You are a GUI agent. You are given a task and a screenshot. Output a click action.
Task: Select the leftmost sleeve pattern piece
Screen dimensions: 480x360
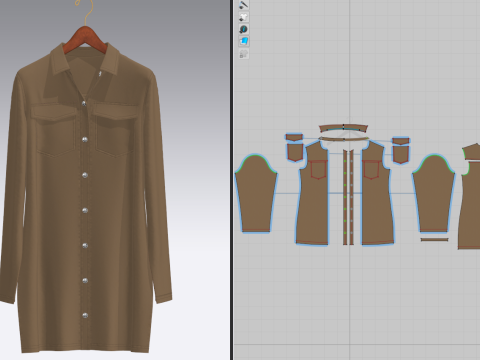pyautogui.click(x=256, y=194)
